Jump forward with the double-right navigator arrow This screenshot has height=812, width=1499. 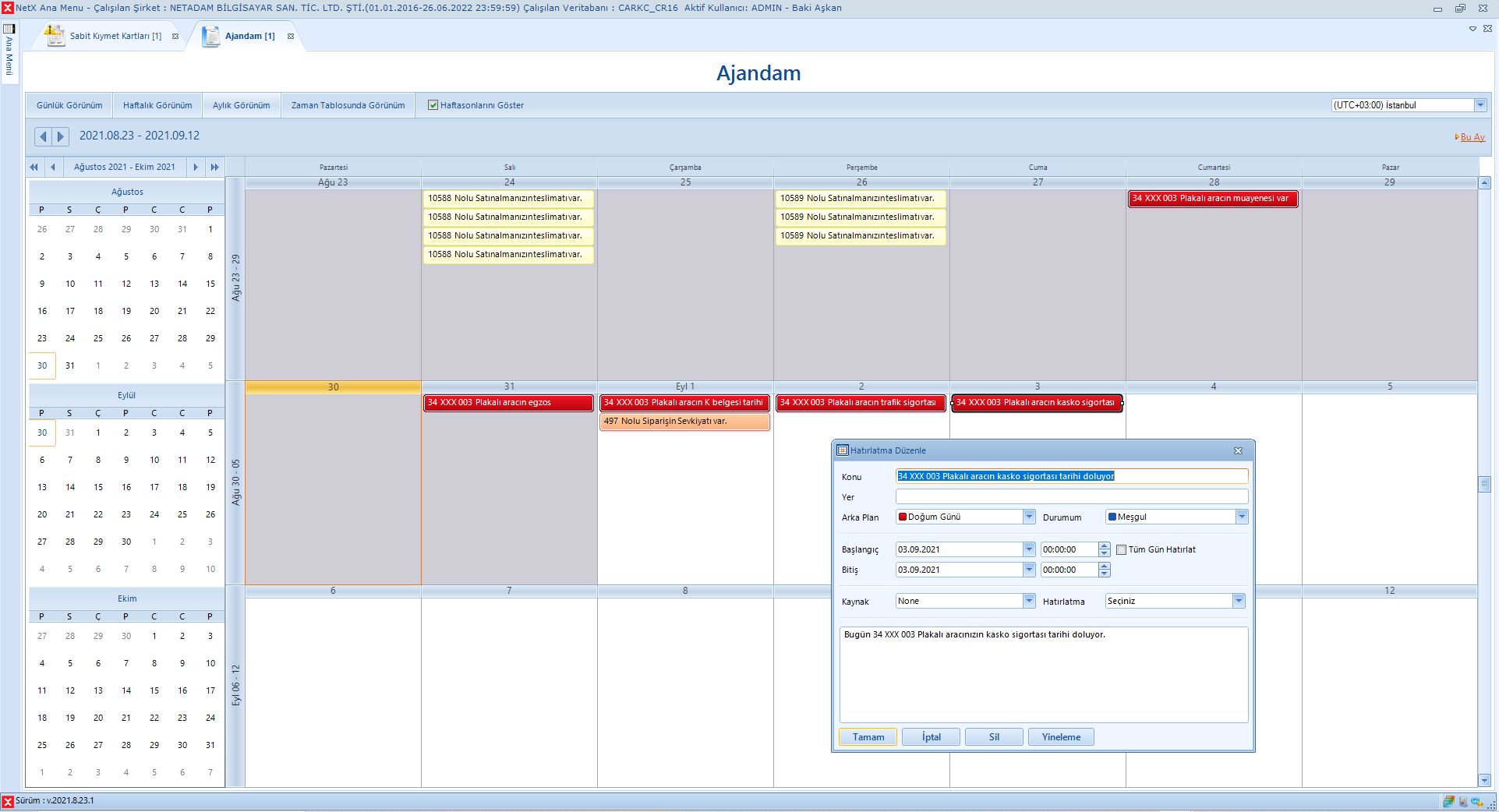[x=215, y=167]
